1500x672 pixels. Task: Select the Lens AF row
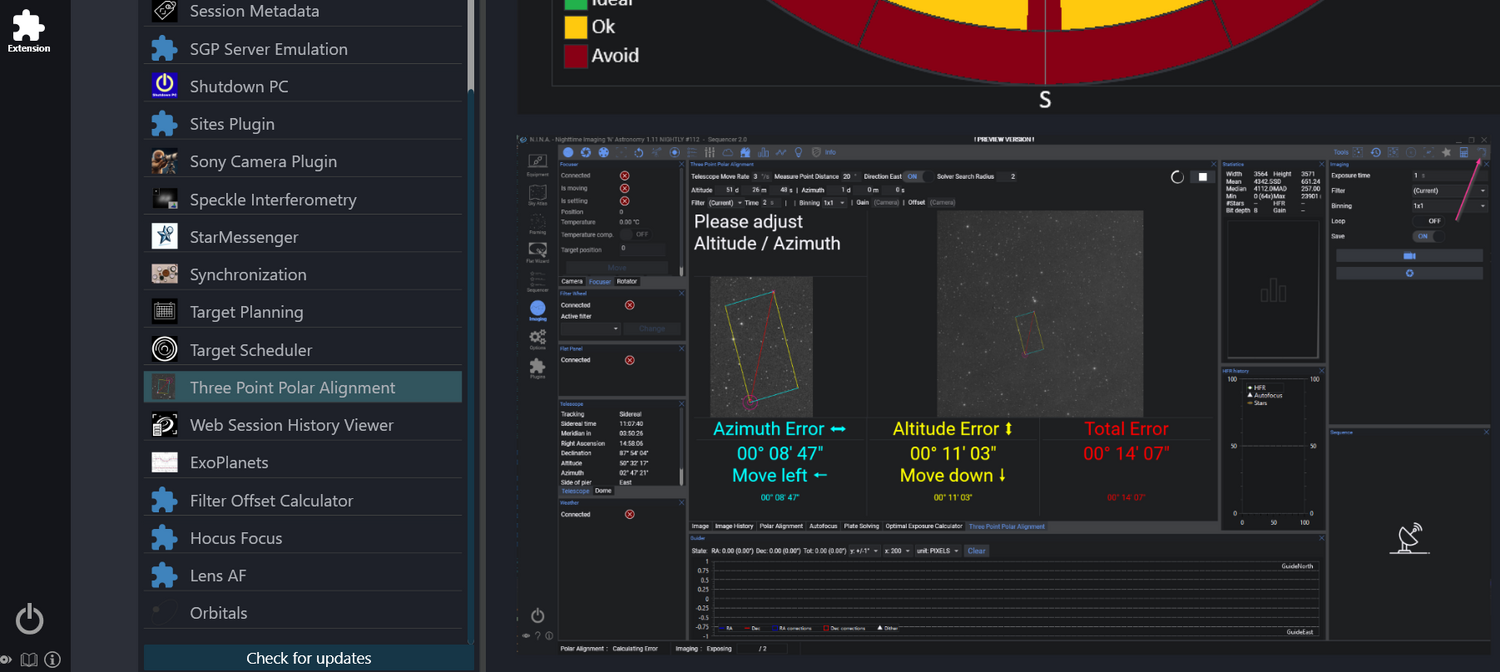(x=303, y=576)
